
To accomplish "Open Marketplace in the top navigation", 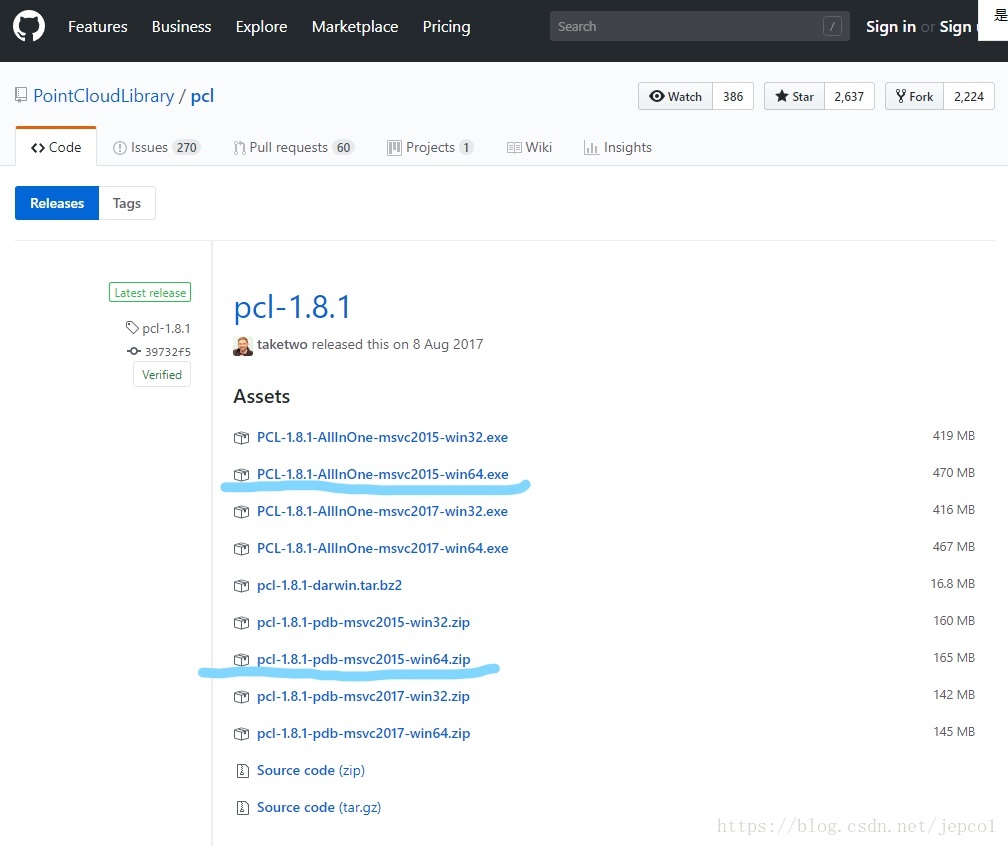I will coord(355,26).
